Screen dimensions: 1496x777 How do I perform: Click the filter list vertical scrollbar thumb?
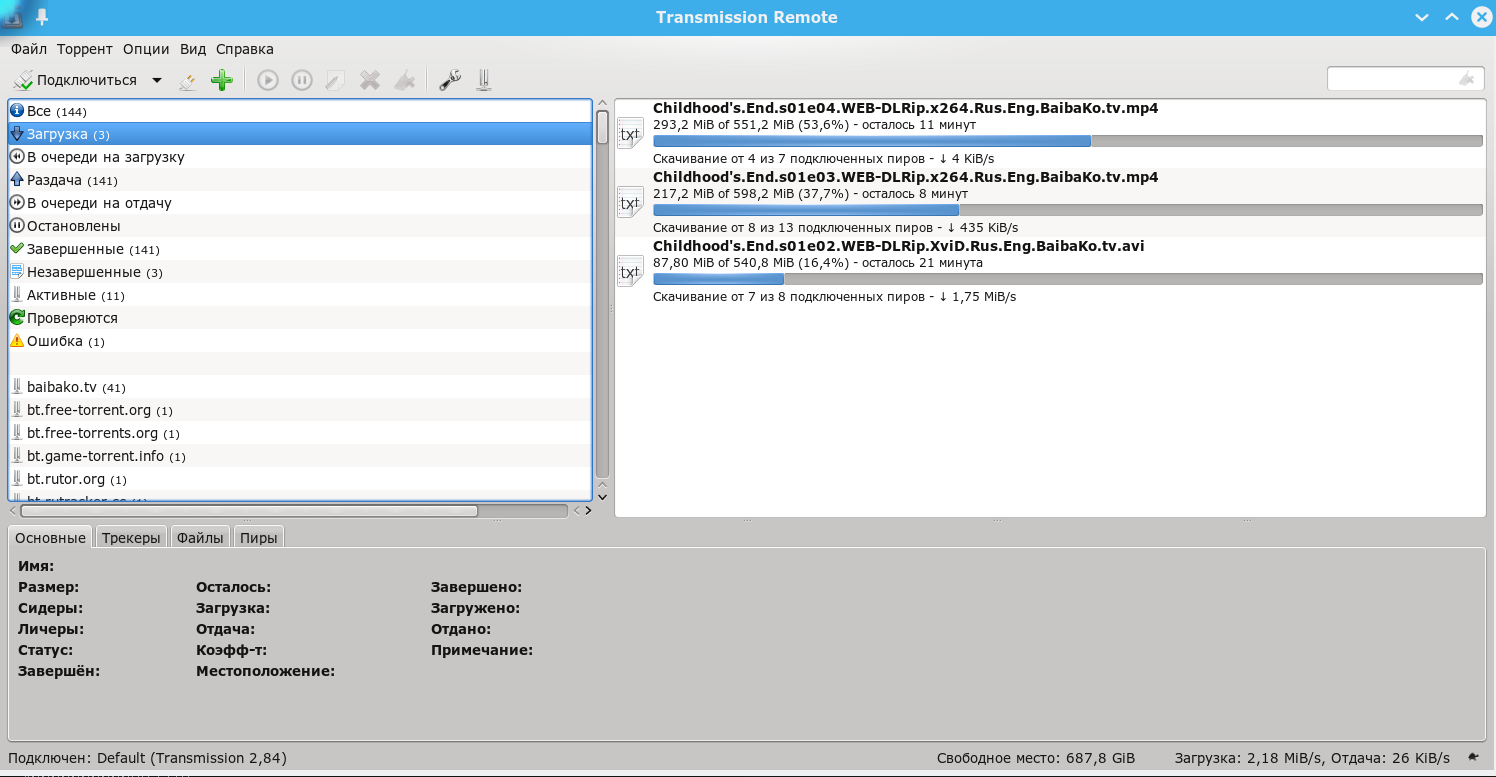pos(602,126)
